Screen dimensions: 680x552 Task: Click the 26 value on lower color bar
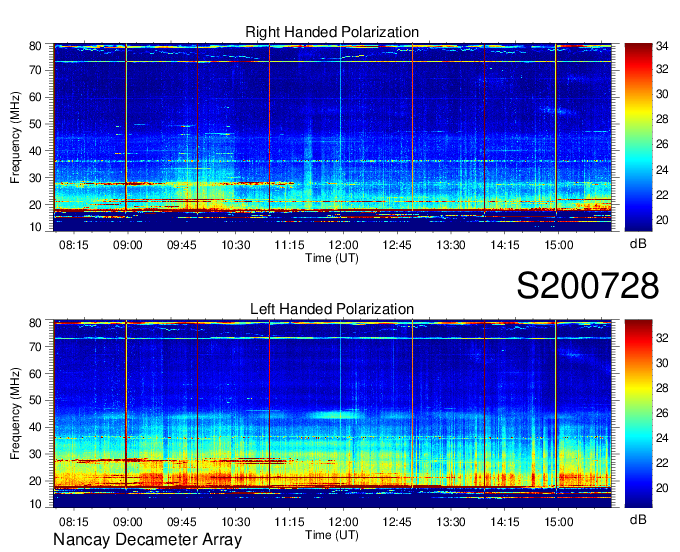662,413
